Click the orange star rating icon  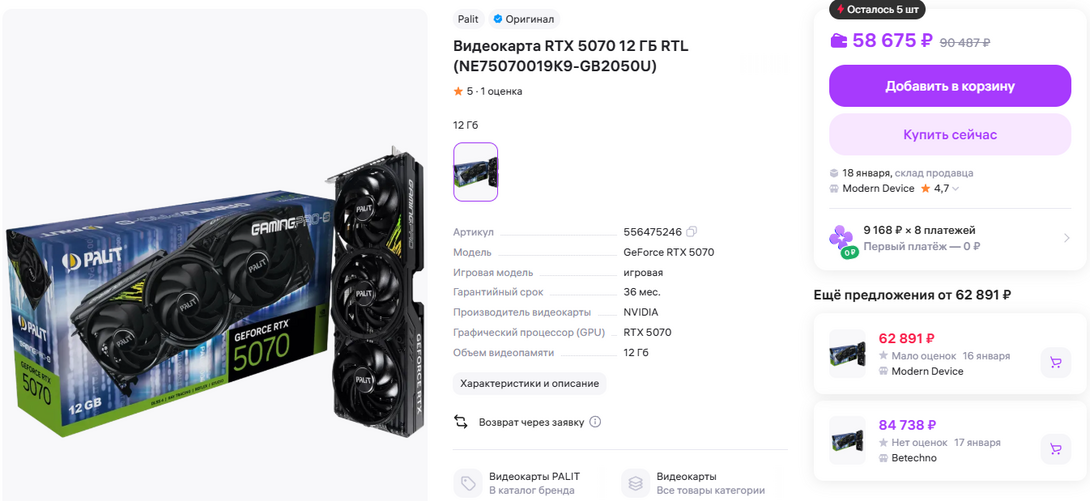pos(458,91)
